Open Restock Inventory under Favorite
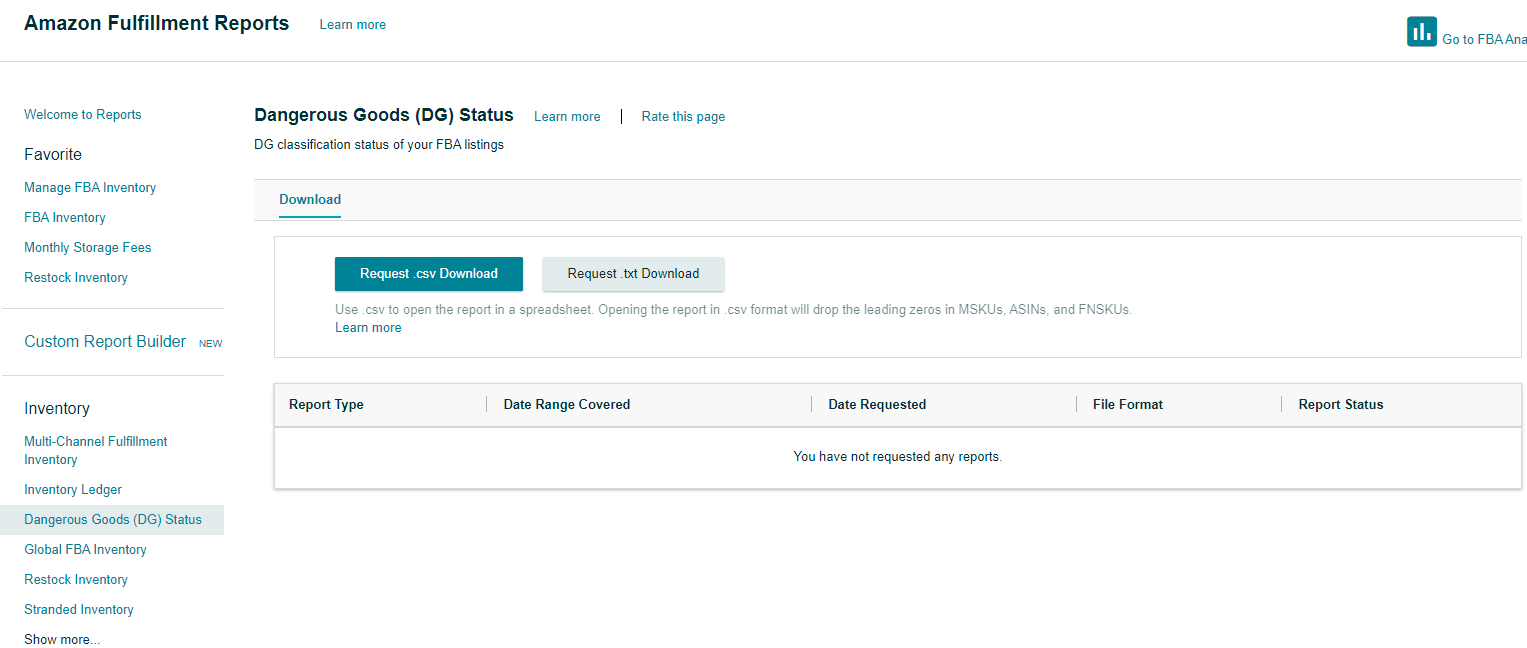The height and width of the screenshot is (648, 1527). click(76, 277)
